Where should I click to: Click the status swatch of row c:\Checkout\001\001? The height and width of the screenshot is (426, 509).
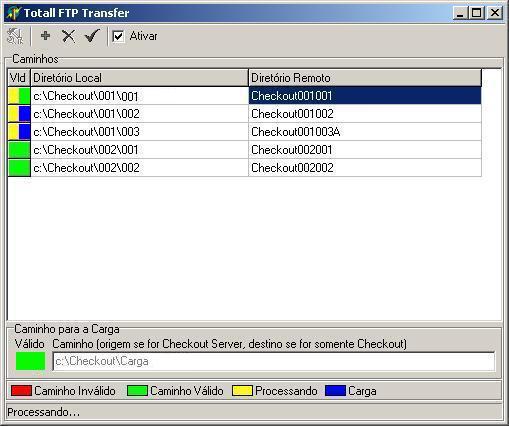pos(19,96)
